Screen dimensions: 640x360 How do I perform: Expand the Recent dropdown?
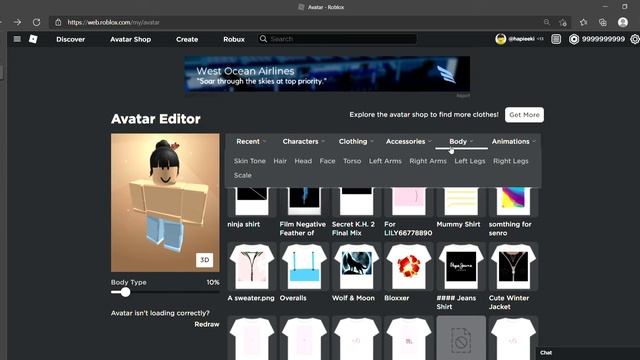coord(251,141)
